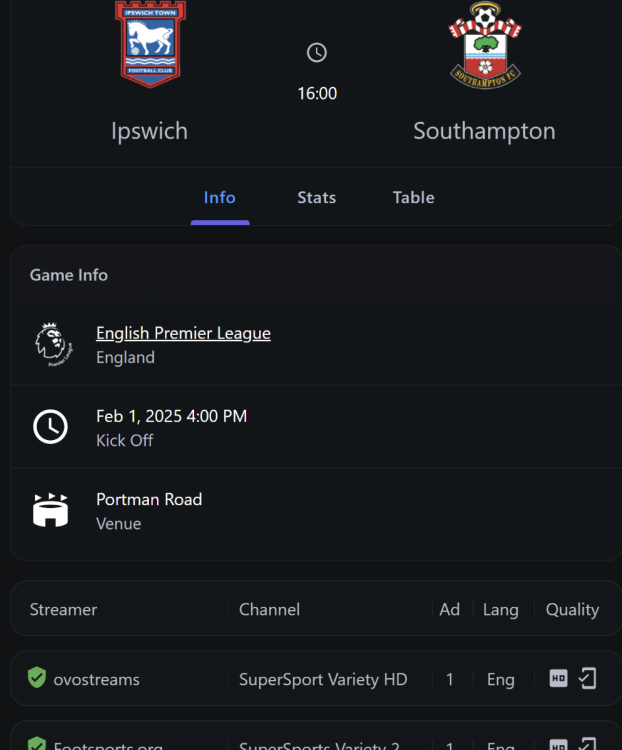The image size is (622, 750).
Task: Click the Ipswich team name
Action: (150, 131)
